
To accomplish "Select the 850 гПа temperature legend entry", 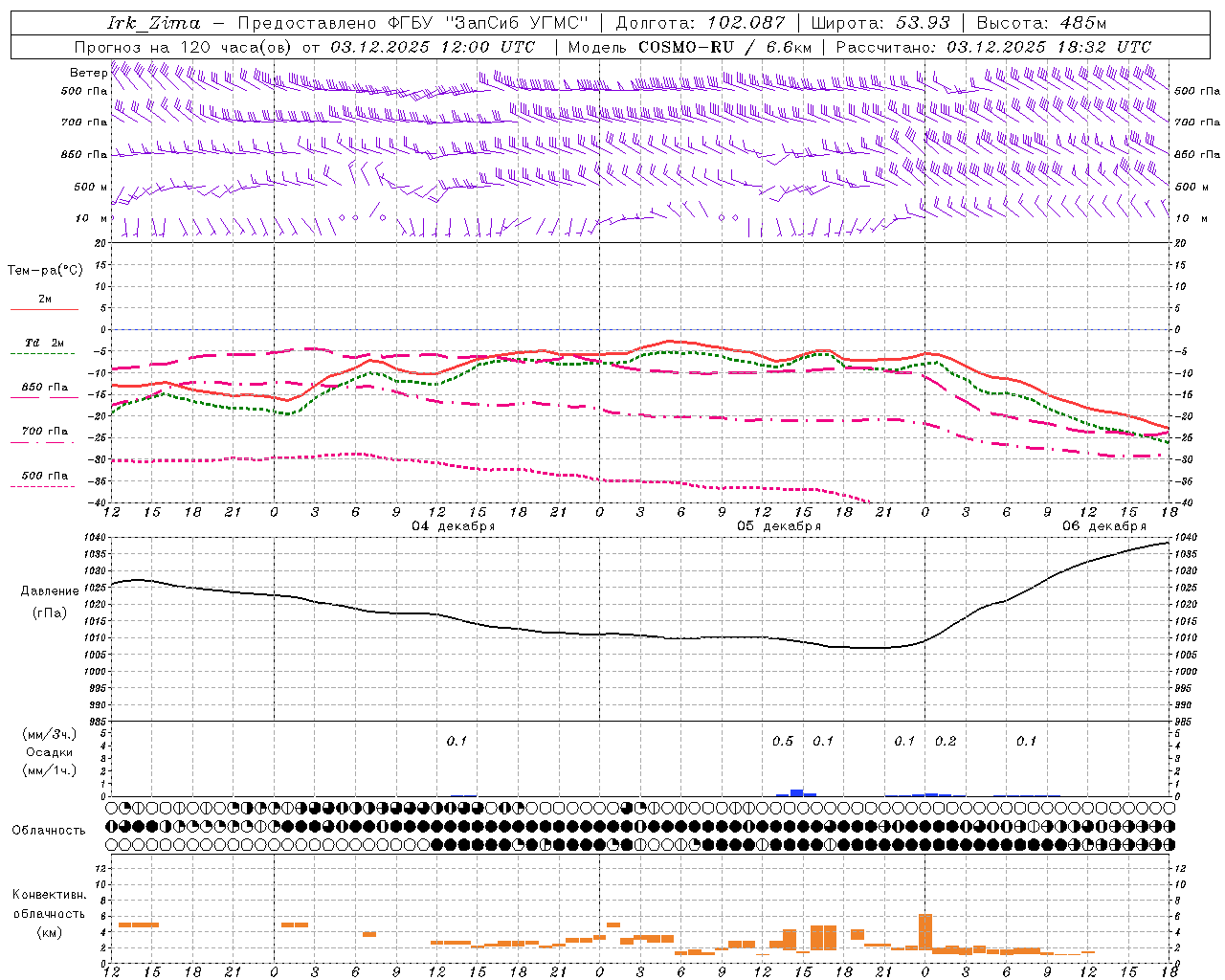I will pyautogui.click(x=44, y=388).
